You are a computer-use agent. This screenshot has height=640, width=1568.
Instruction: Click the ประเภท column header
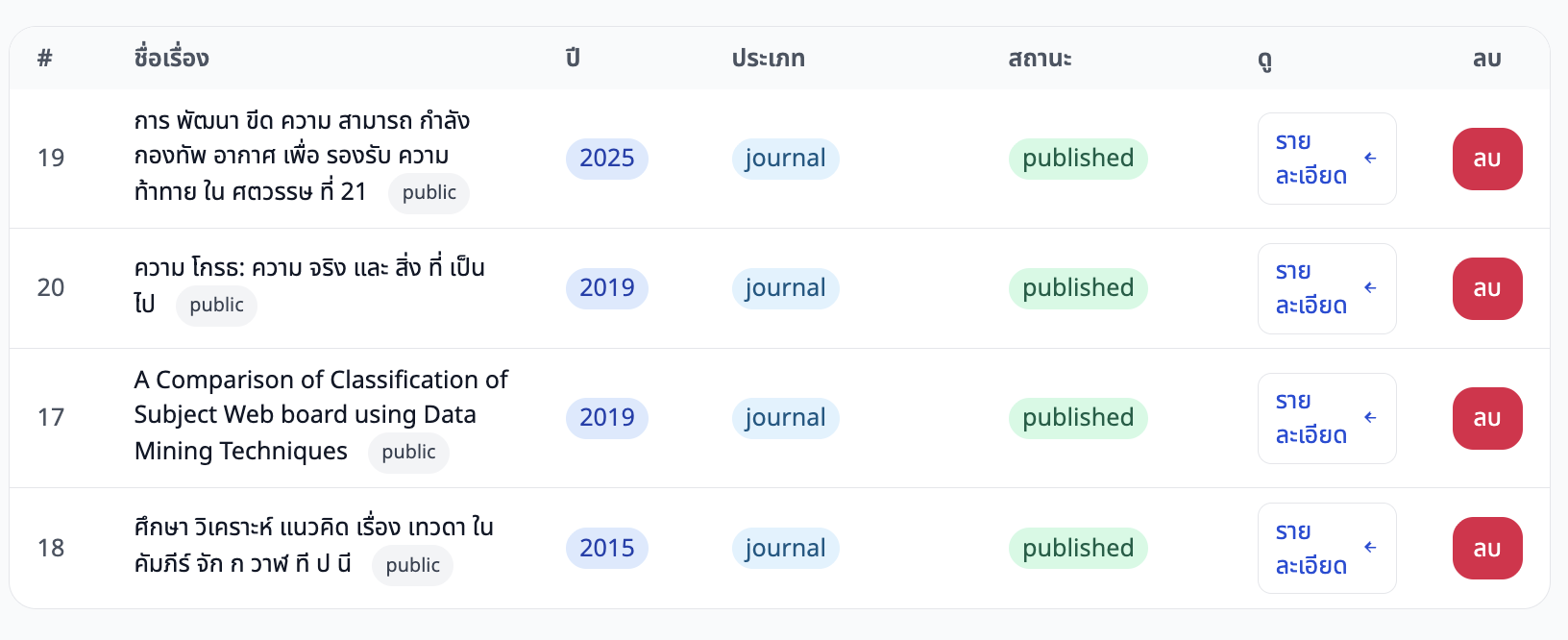(x=768, y=59)
